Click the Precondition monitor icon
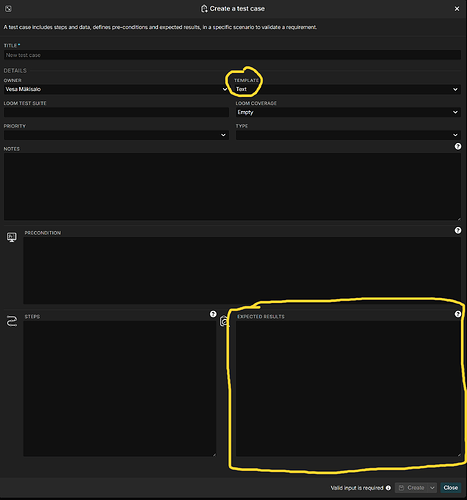The width and height of the screenshot is (467, 500). [x=12, y=237]
